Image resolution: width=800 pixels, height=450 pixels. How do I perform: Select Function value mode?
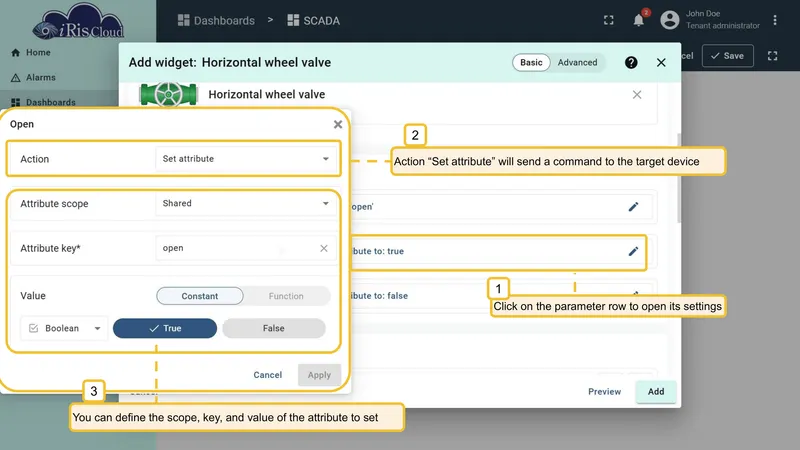(286, 296)
